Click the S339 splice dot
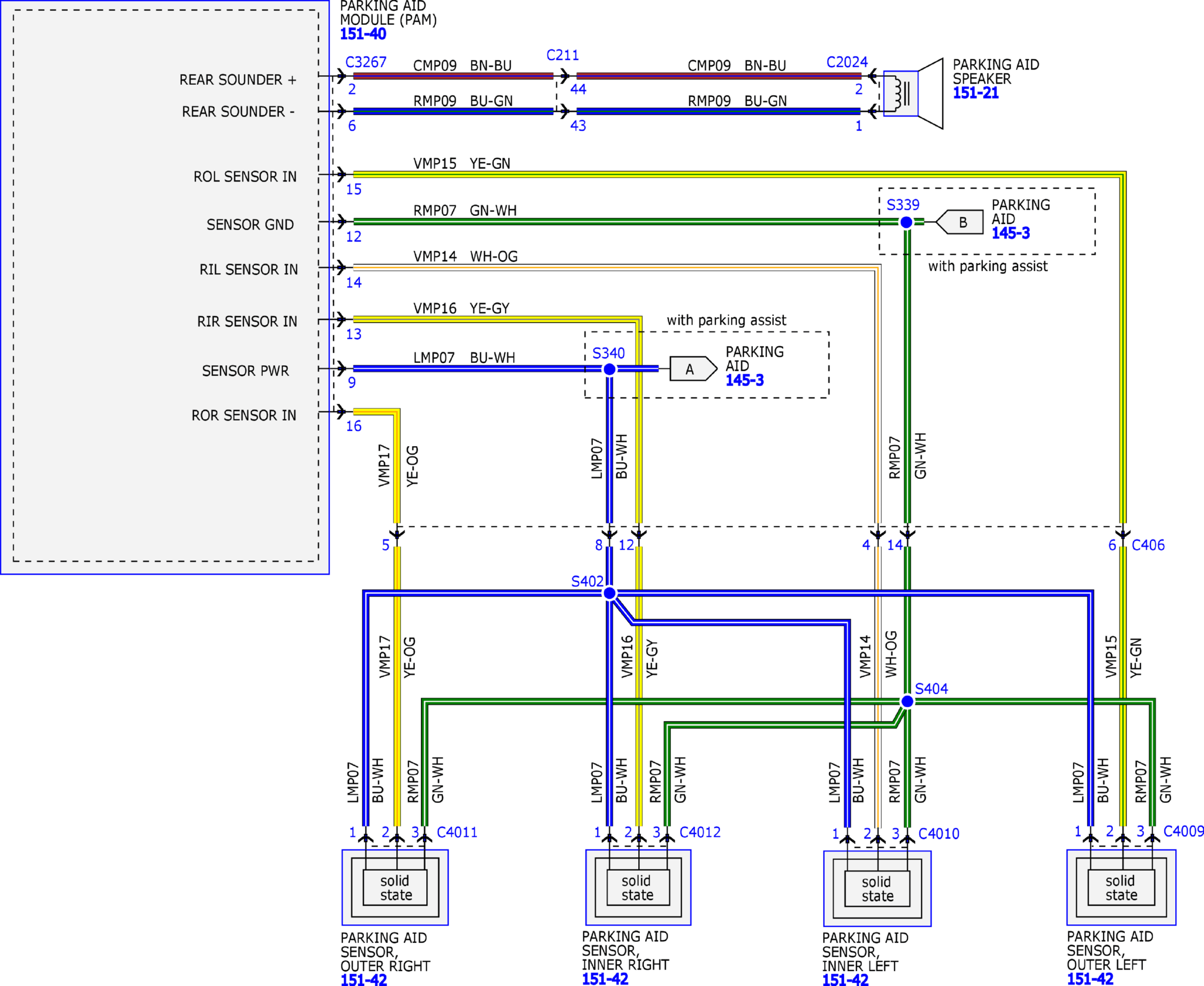 907,222
